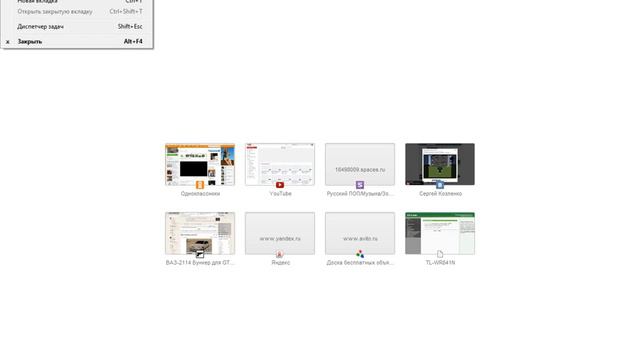Click the ВАЗ-2114 Бункер для GT caption
Screen dimensions: 640x360
click(200, 263)
